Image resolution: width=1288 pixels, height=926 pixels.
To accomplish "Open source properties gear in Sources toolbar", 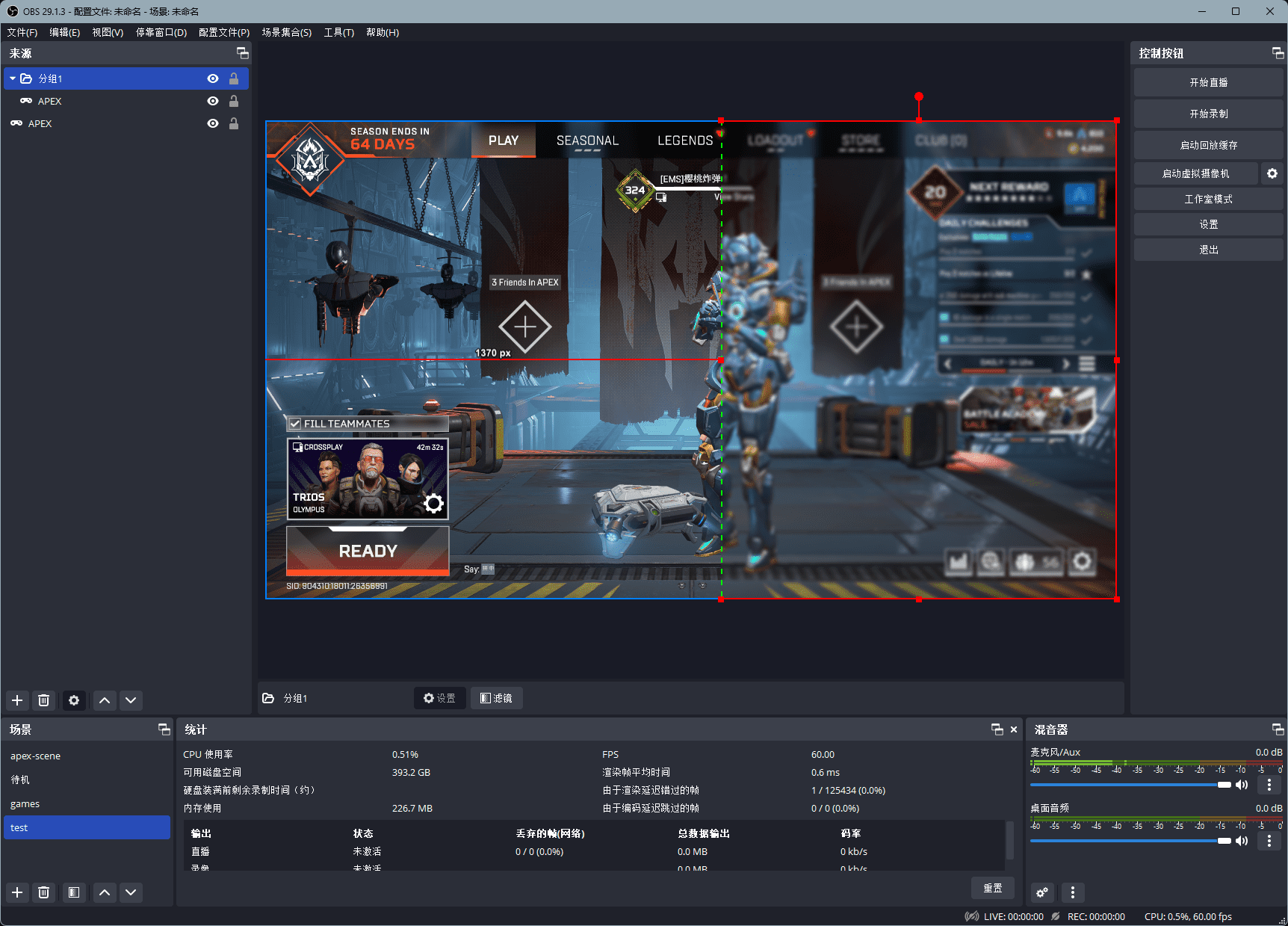I will point(74,700).
